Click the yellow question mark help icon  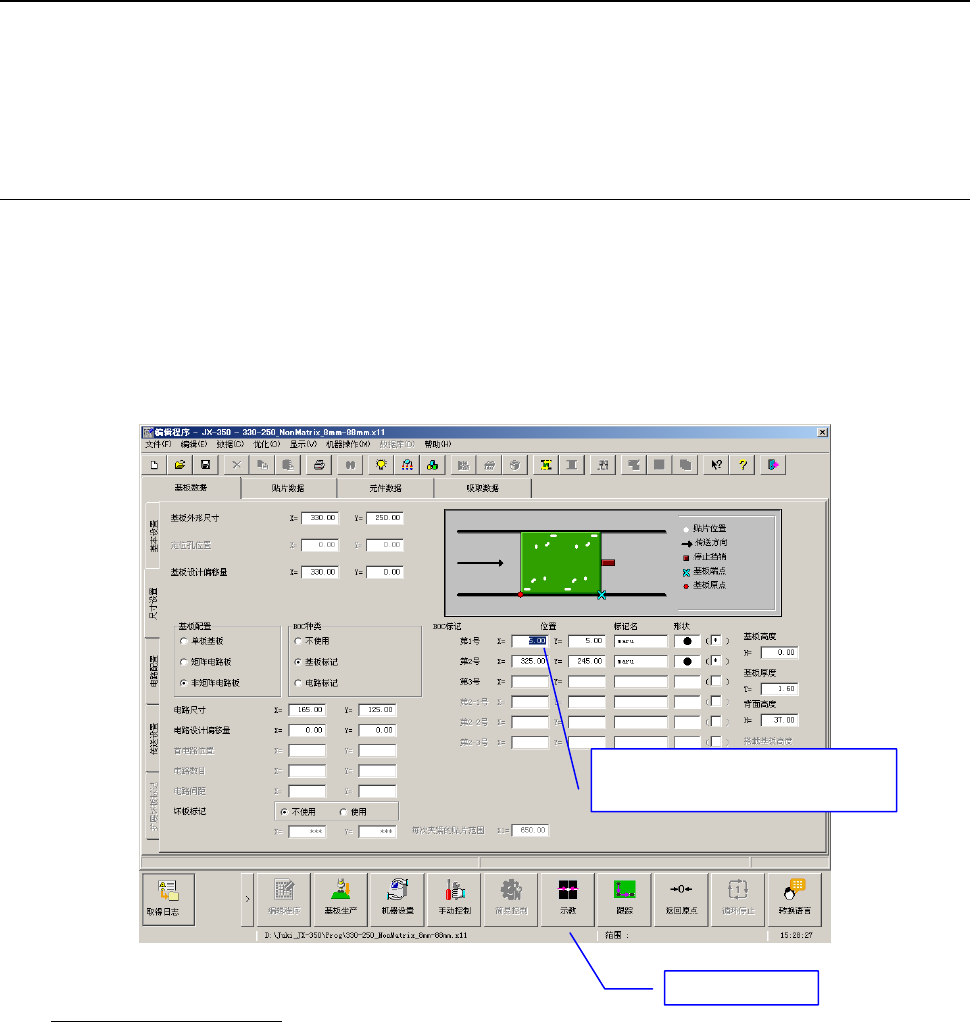pos(742,465)
